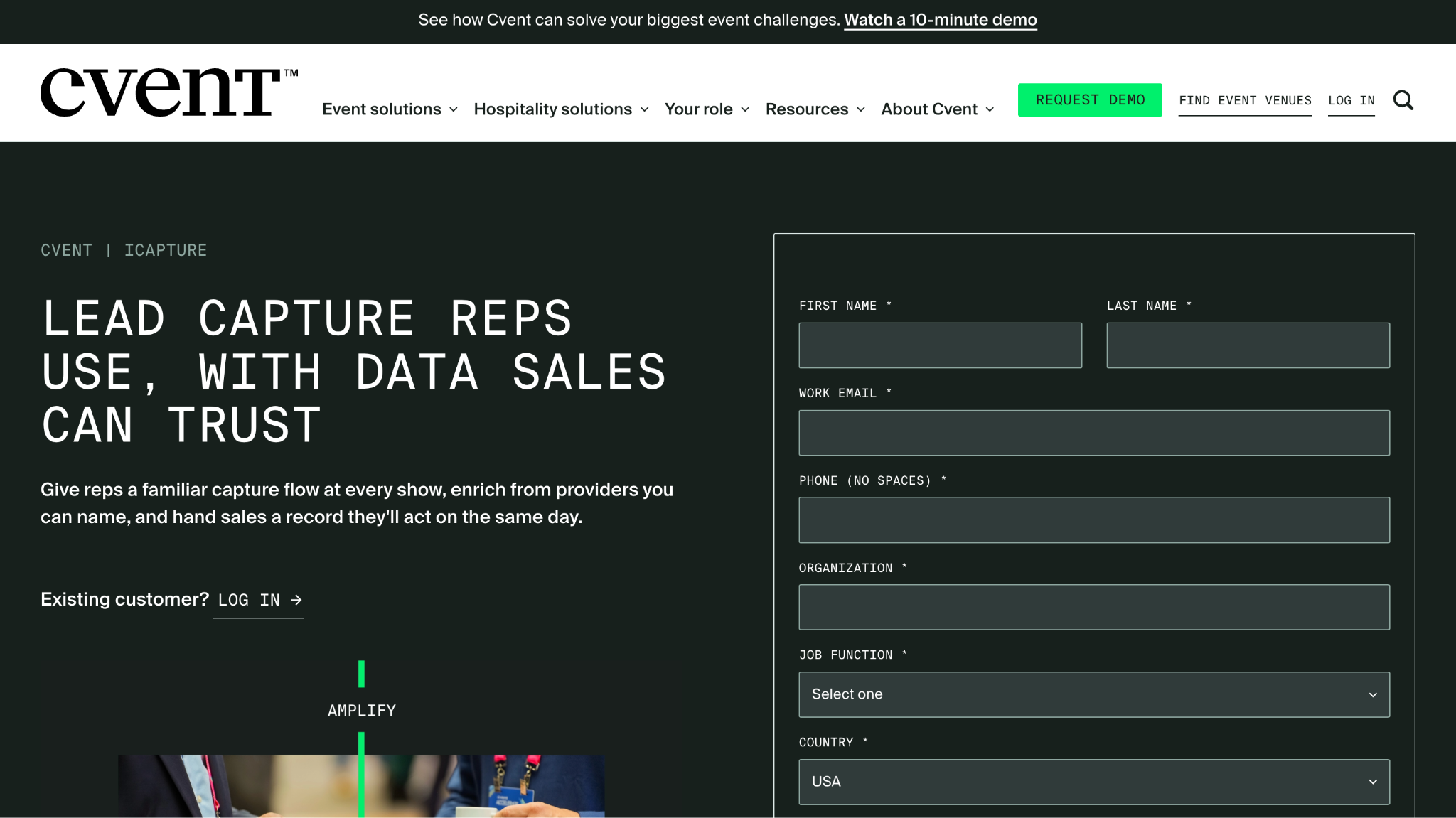Focus the Last Name field
The image size is (1456, 818).
pos(1248,345)
